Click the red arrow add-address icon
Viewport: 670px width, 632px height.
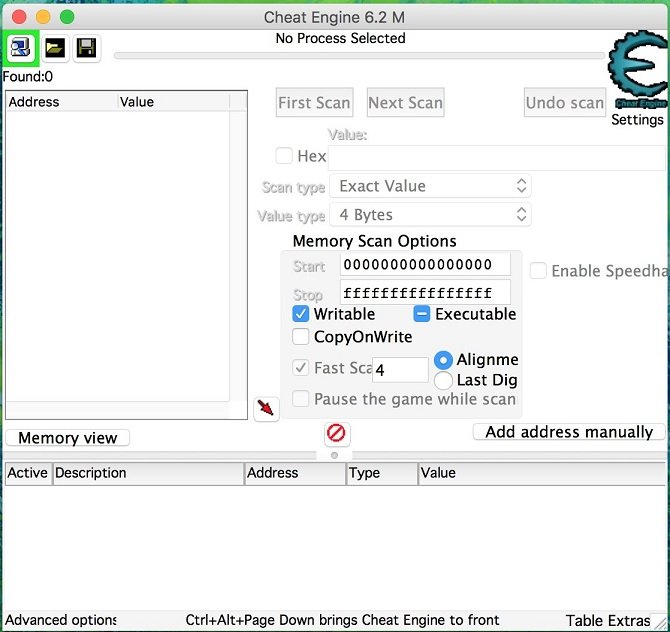click(x=265, y=408)
